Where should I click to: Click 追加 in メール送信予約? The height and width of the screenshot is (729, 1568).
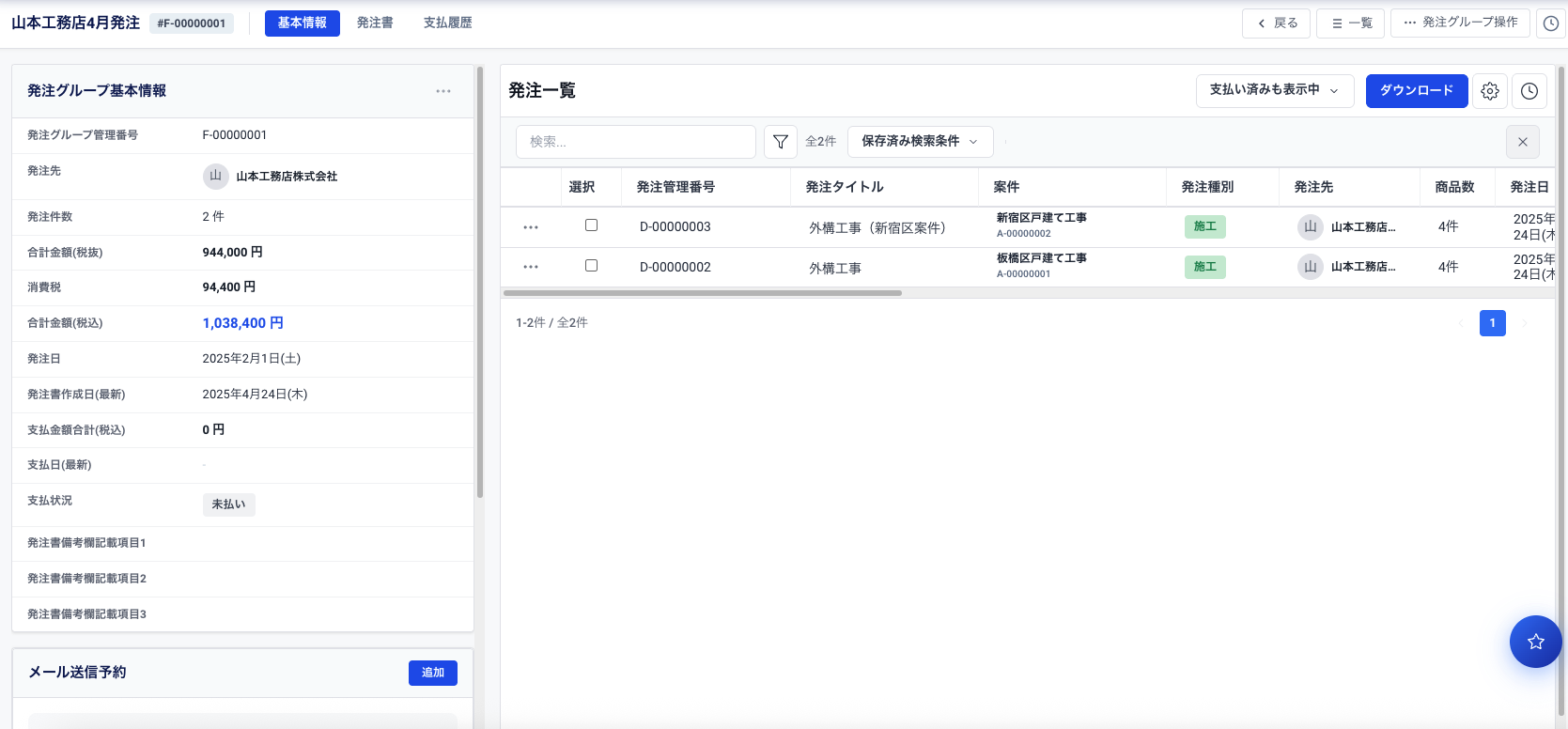tap(433, 673)
